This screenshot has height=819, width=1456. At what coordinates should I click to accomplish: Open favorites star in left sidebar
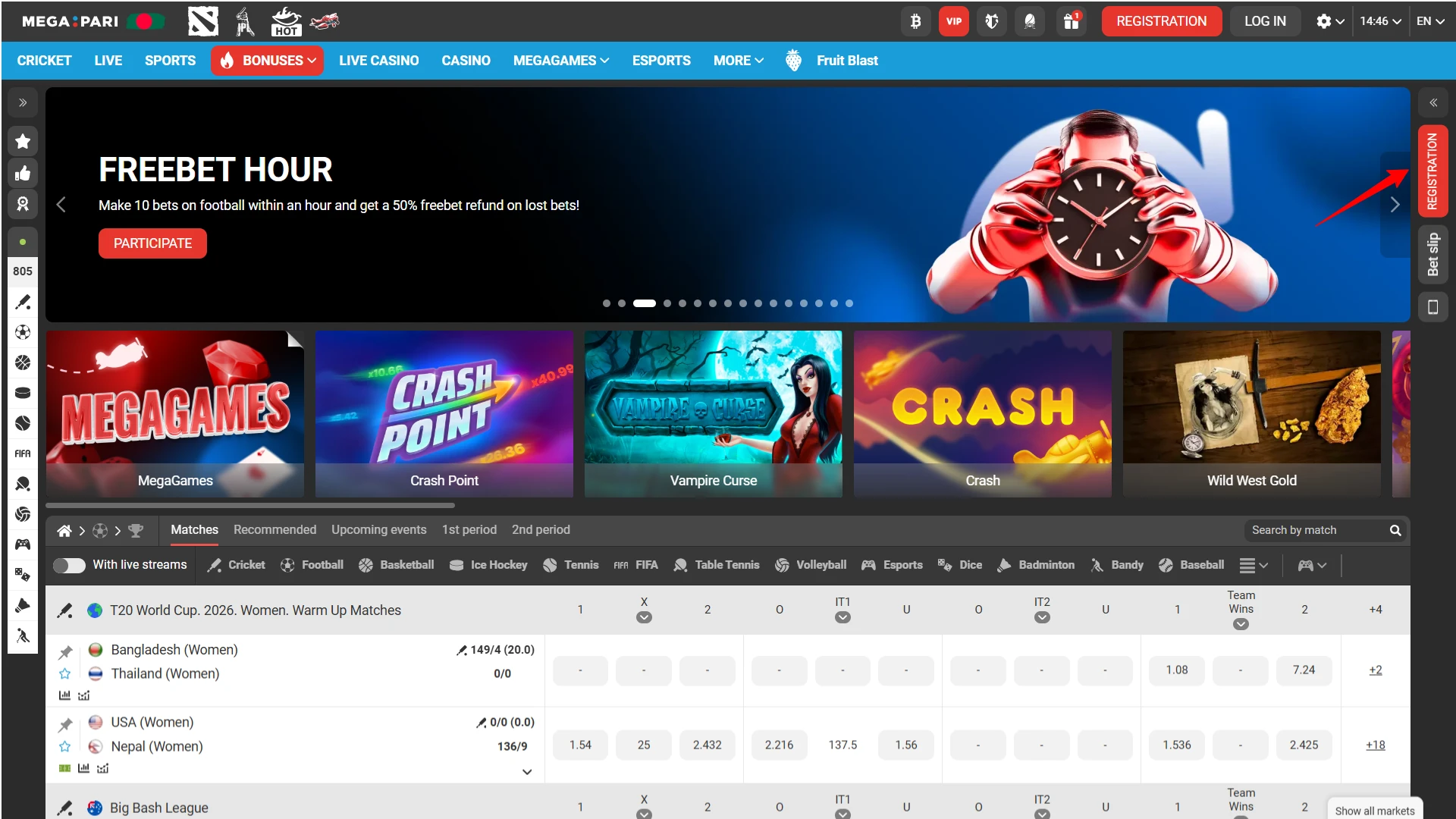click(23, 141)
